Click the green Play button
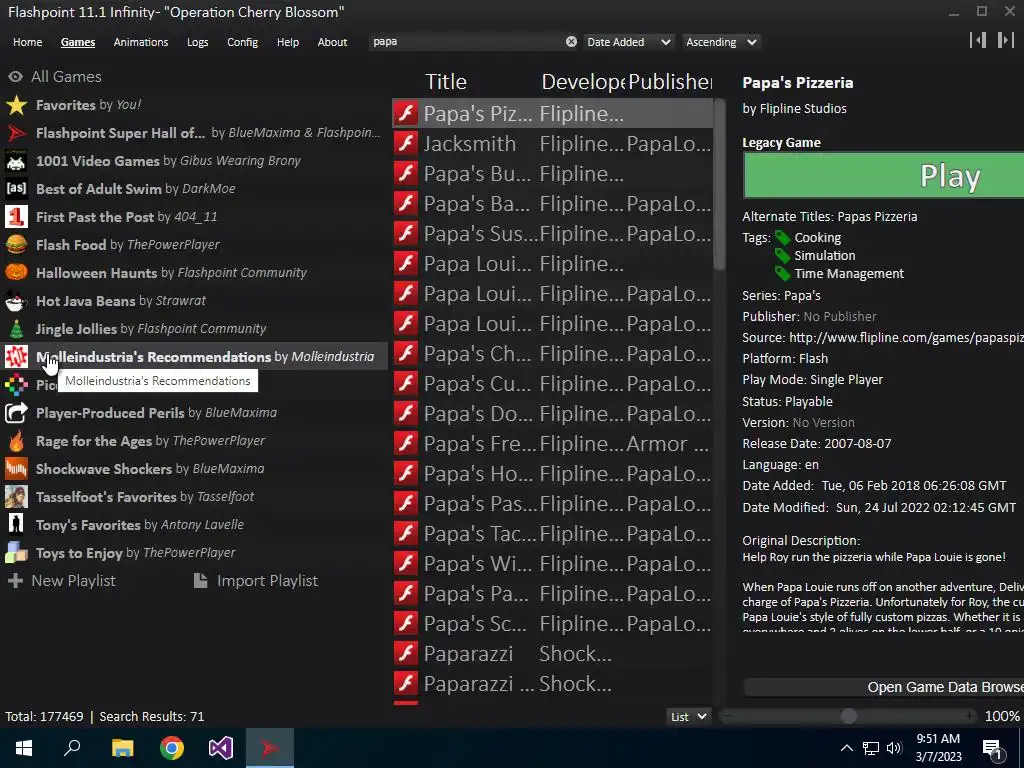The width and height of the screenshot is (1024, 768). pyautogui.click(x=884, y=176)
